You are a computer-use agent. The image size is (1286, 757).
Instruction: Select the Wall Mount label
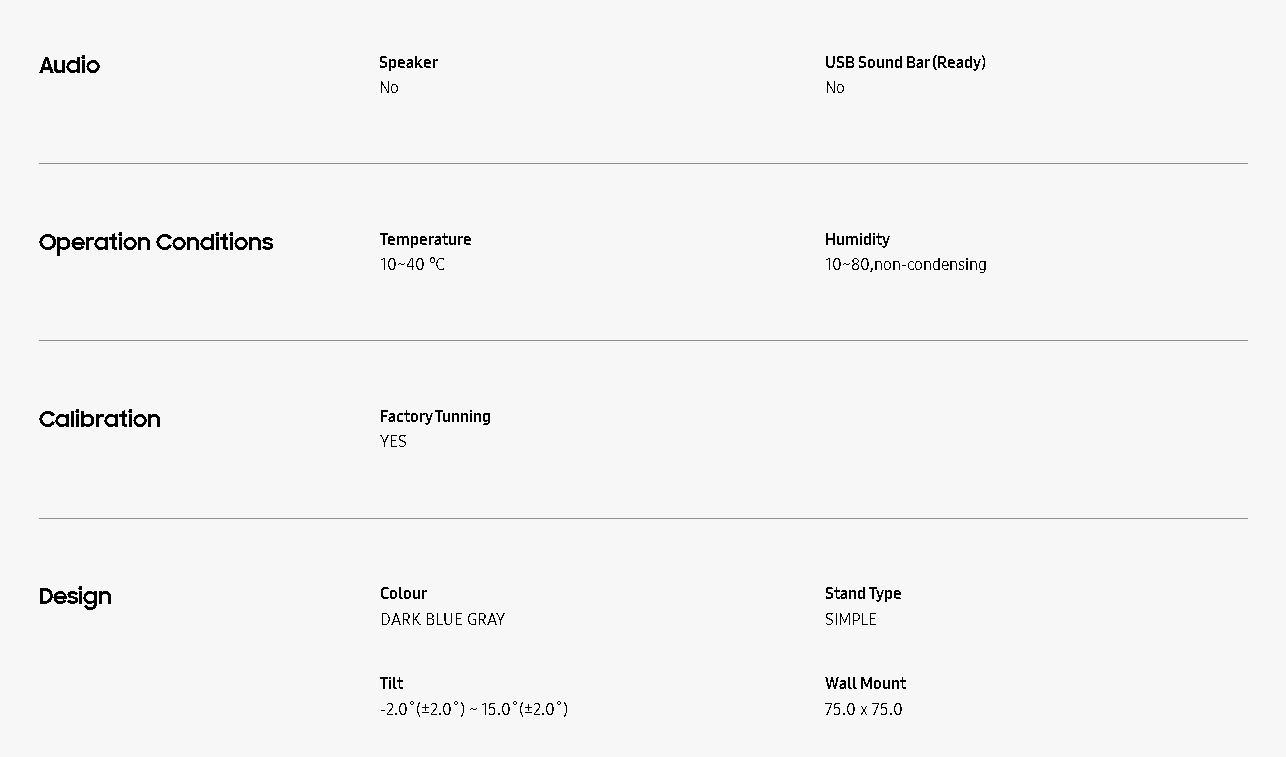(x=865, y=683)
